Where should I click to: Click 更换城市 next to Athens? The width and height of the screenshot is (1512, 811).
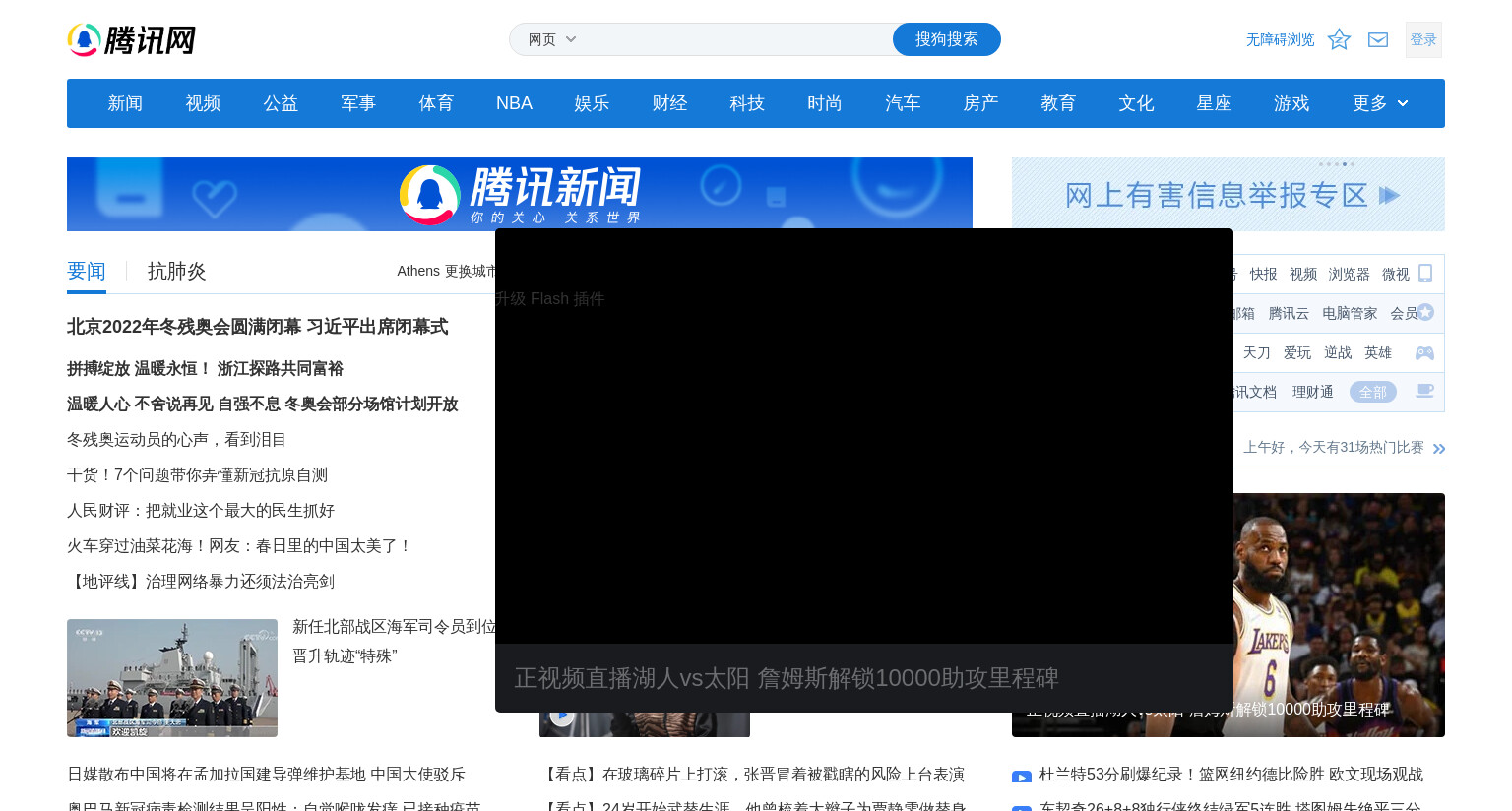(x=470, y=271)
